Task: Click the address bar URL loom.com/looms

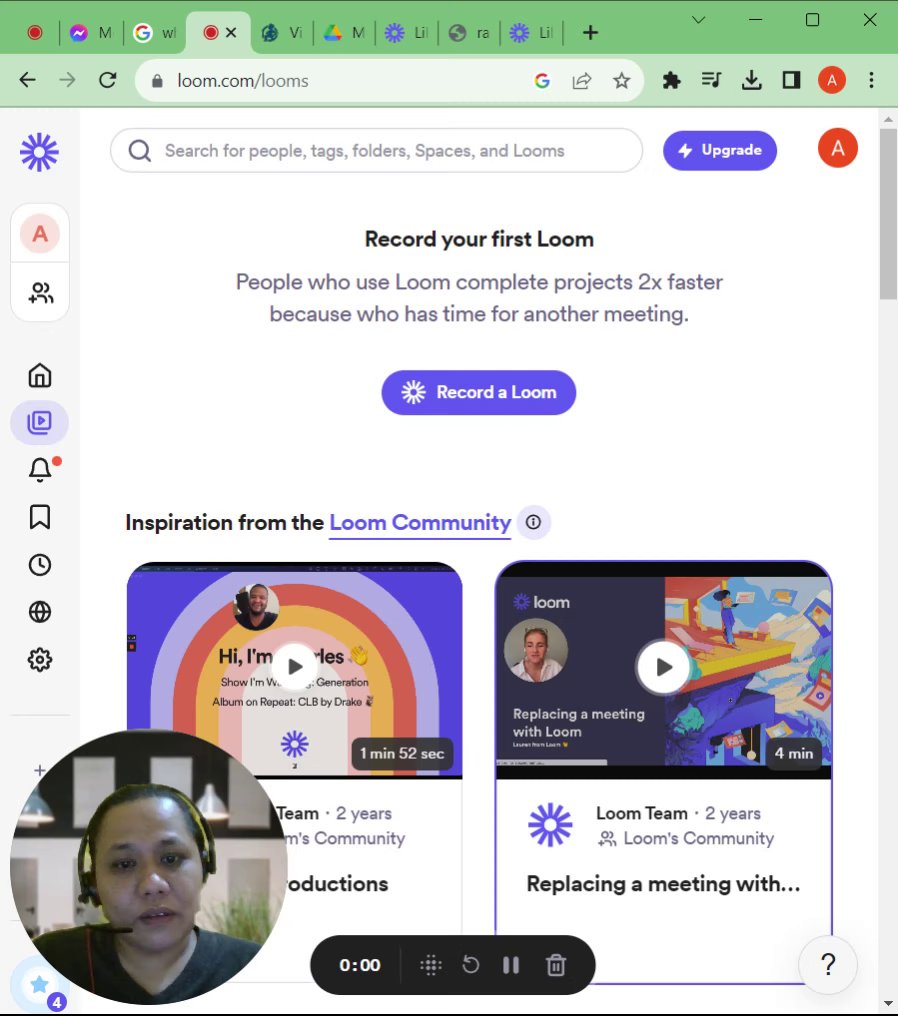Action: 242,81
